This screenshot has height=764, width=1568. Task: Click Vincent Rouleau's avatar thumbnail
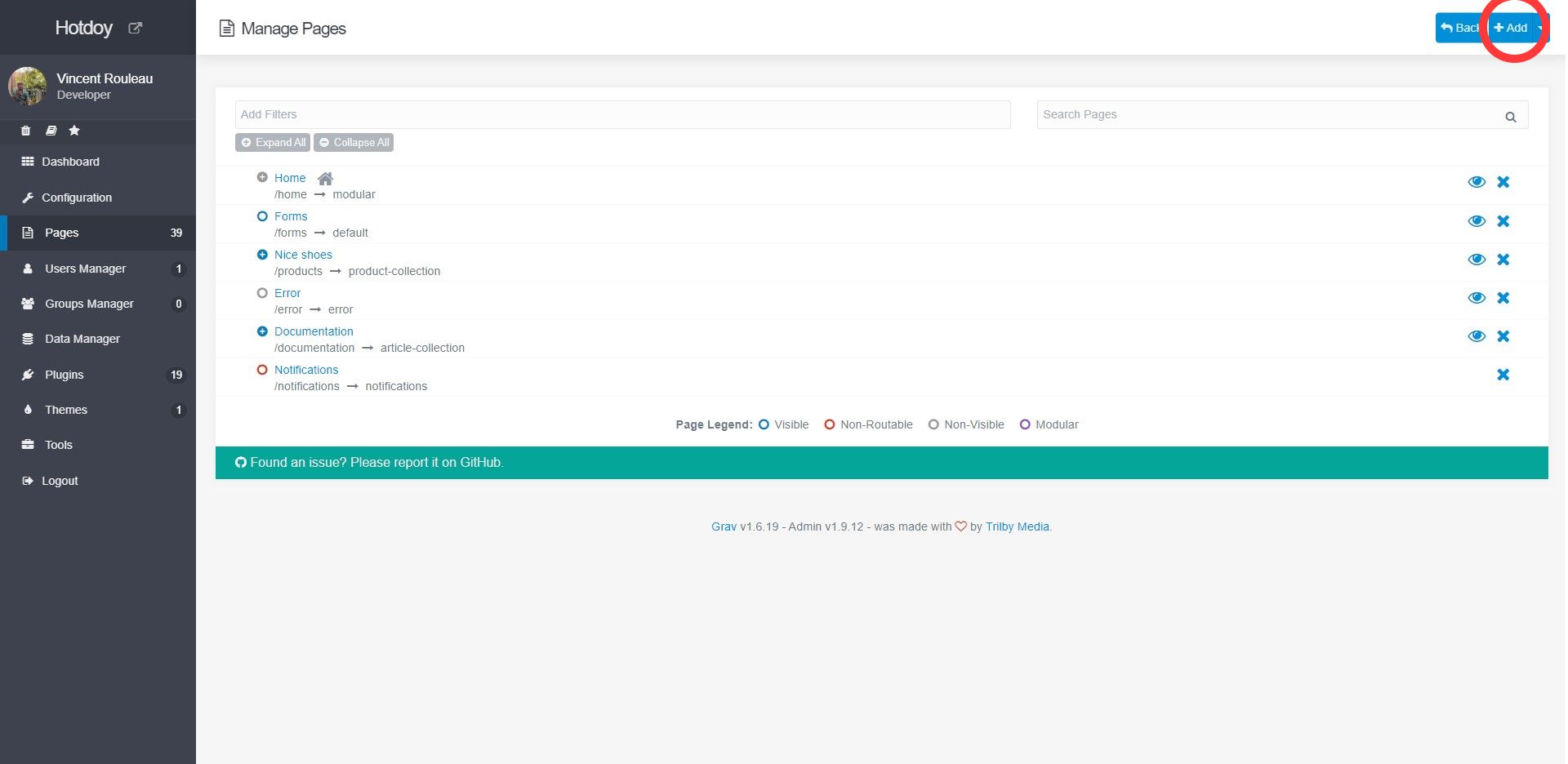click(x=27, y=86)
